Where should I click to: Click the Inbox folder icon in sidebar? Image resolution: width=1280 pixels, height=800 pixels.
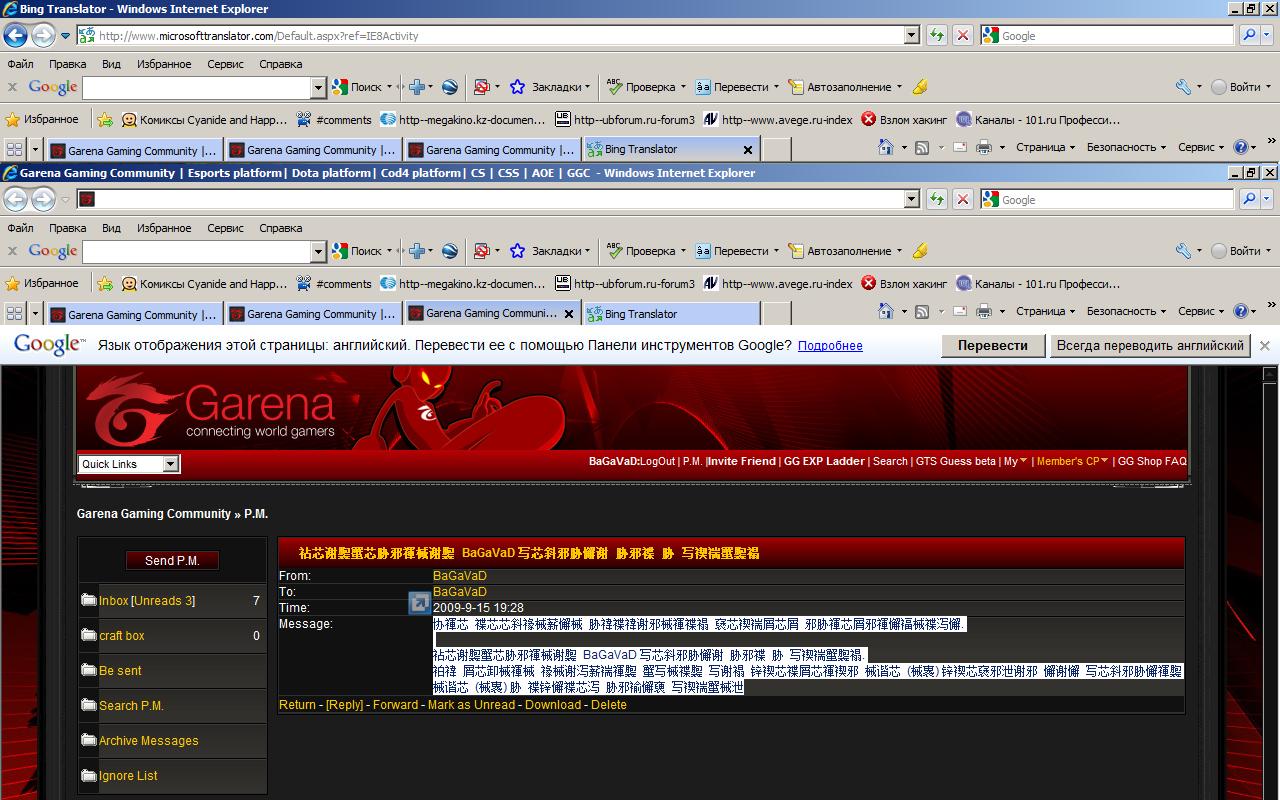click(x=89, y=600)
